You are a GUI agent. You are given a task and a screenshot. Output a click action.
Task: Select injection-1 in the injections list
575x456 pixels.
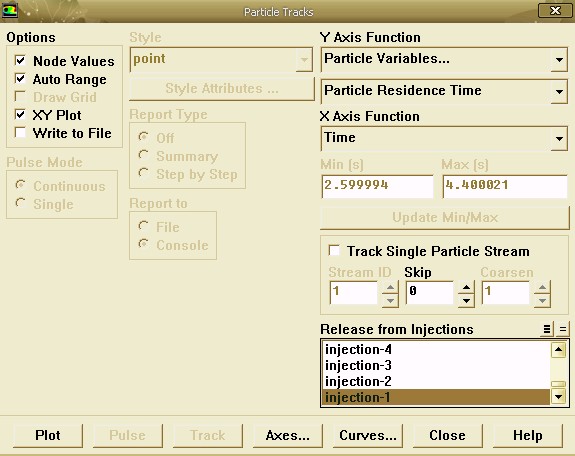[436, 397]
